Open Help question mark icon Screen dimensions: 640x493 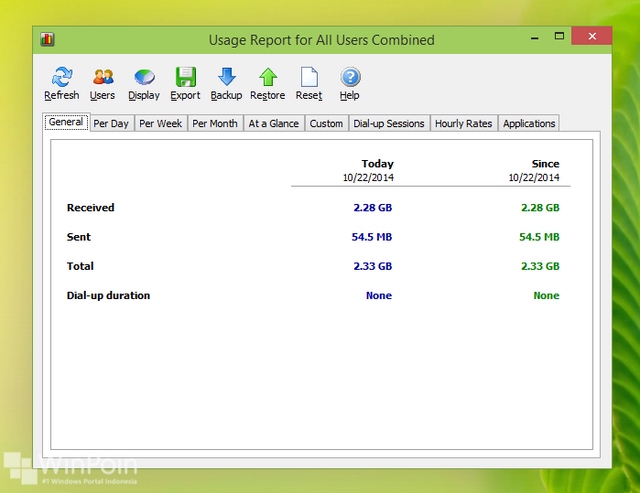349,78
